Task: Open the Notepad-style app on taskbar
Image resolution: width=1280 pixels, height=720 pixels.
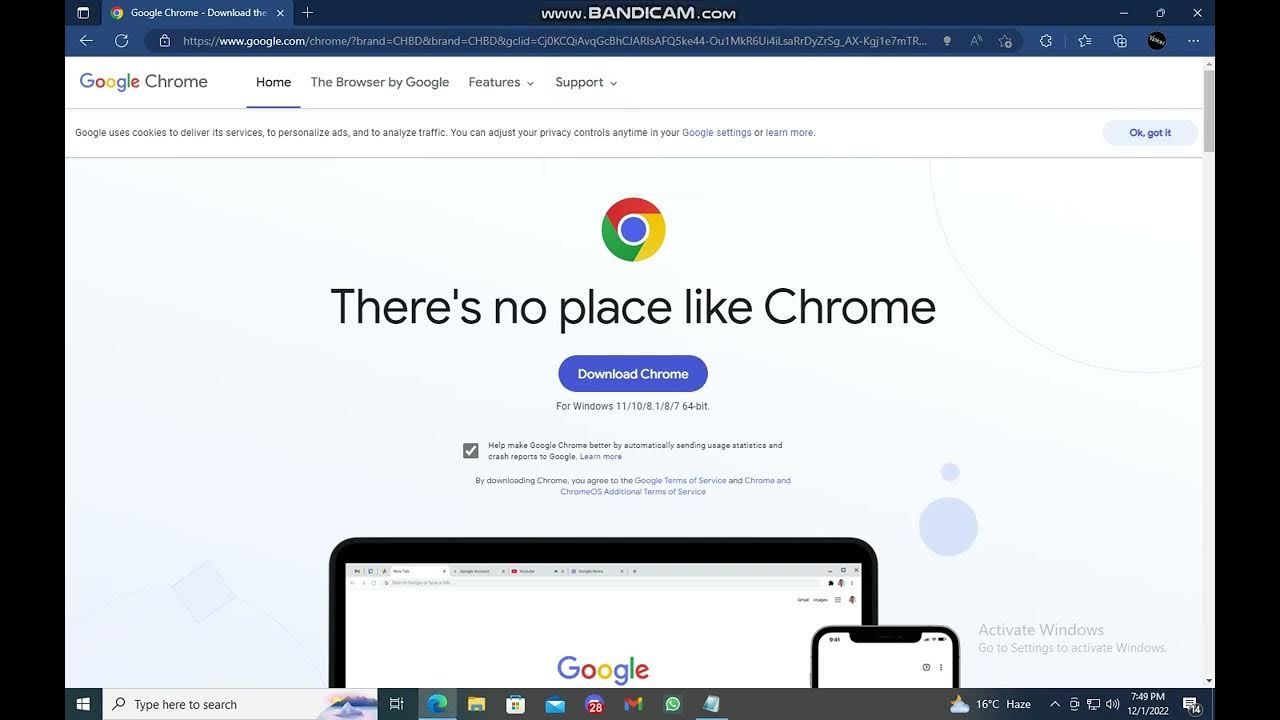Action: point(711,704)
